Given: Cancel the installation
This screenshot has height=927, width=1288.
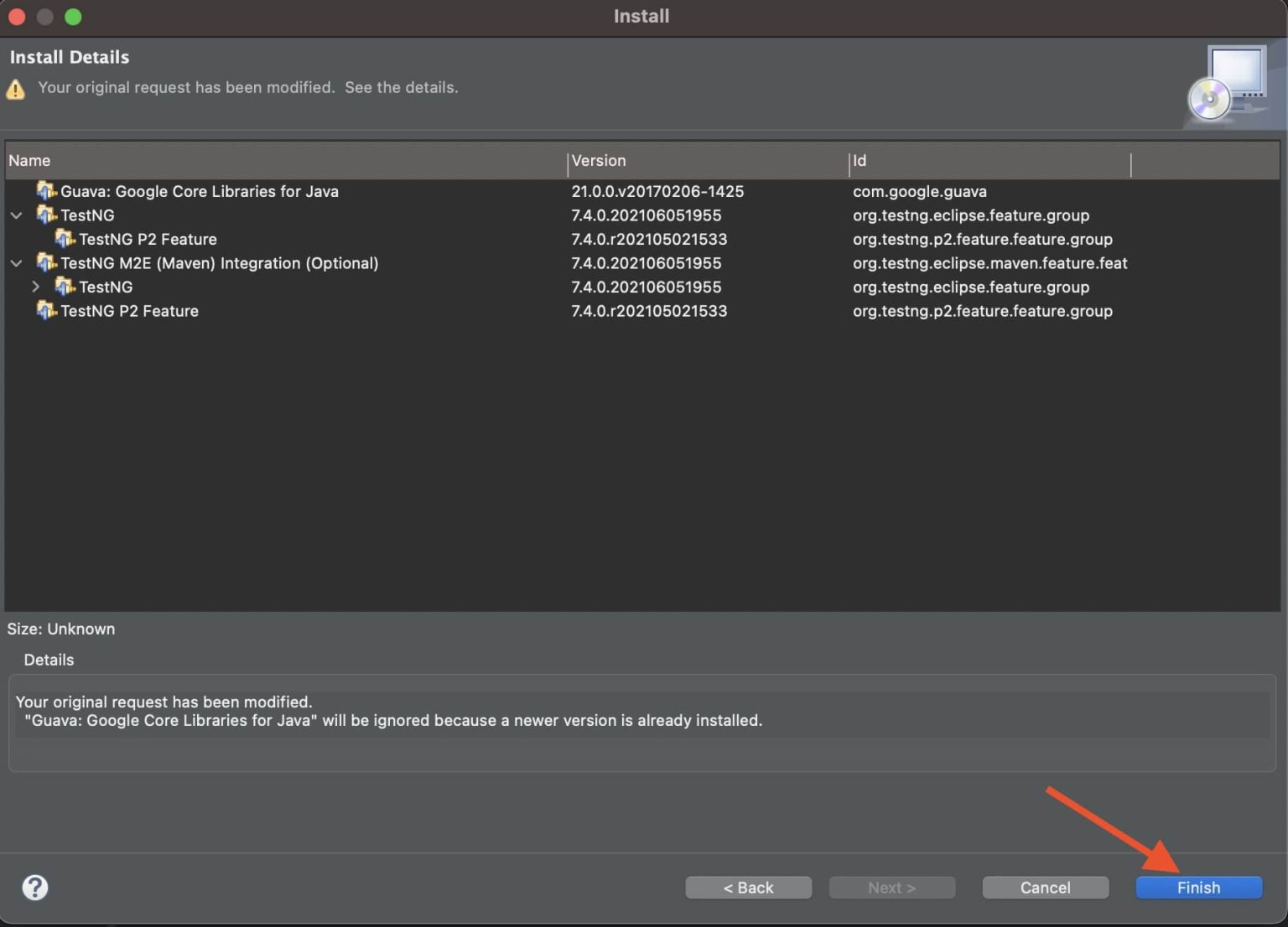Looking at the screenshot, I should pyautogui.click(x=1045, y=887).
